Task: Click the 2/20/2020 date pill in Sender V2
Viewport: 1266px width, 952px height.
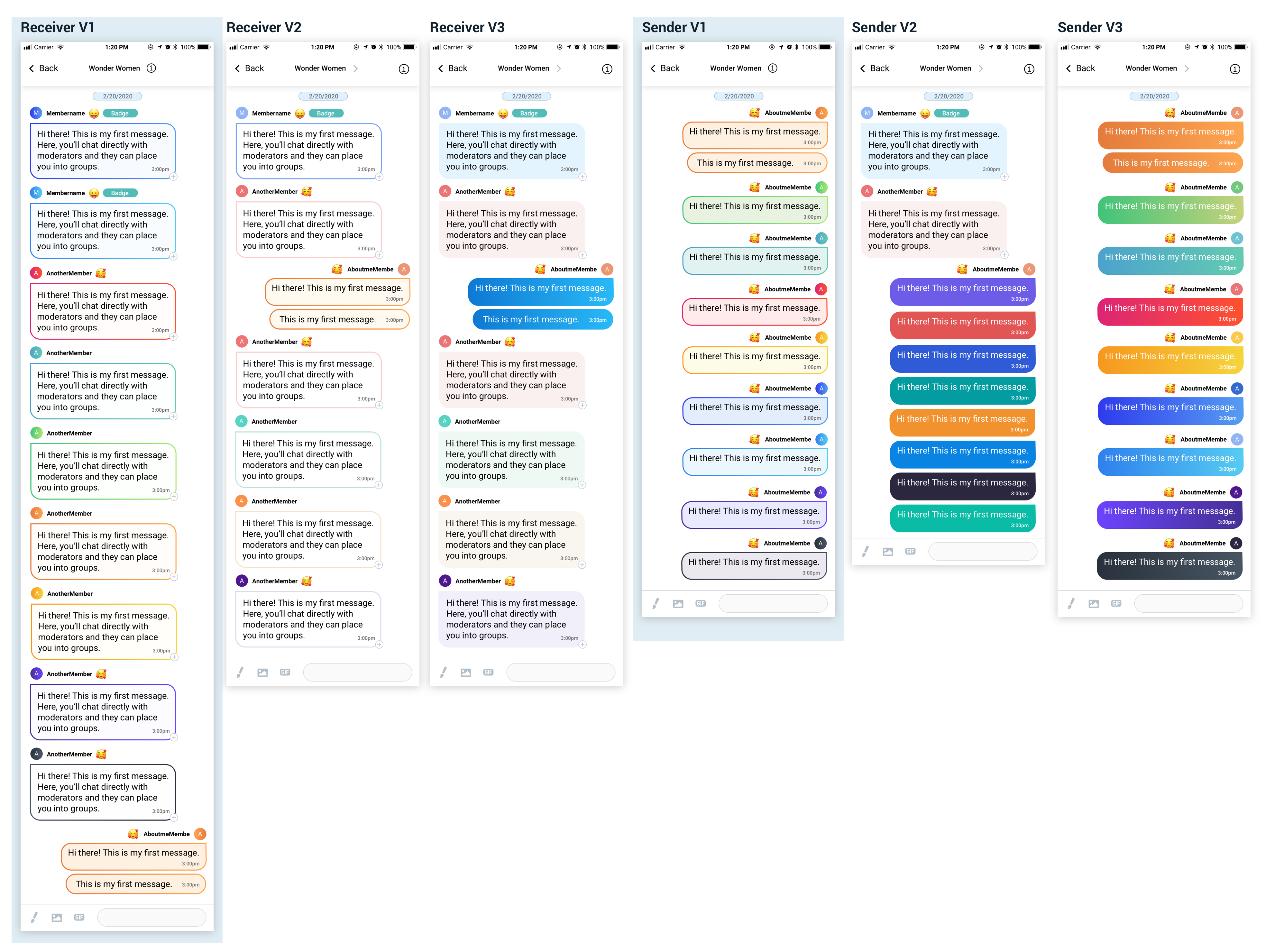Action: click(x=948, y=96)
